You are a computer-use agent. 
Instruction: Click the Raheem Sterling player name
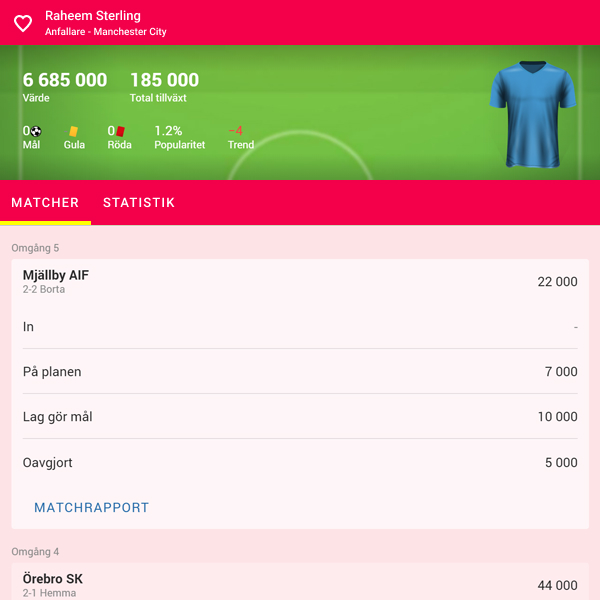tap(93, 16)
